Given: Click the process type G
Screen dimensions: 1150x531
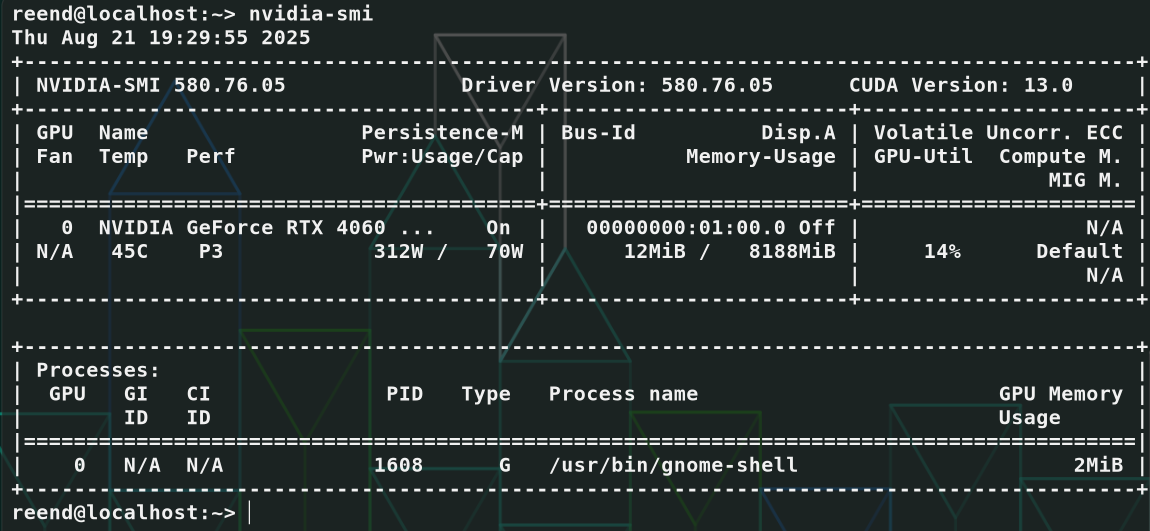Looking at the screenshot, I should pos(505,465).
